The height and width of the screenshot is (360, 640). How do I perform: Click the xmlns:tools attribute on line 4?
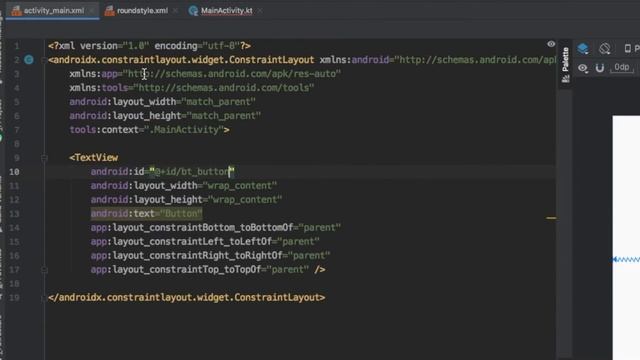192,88
